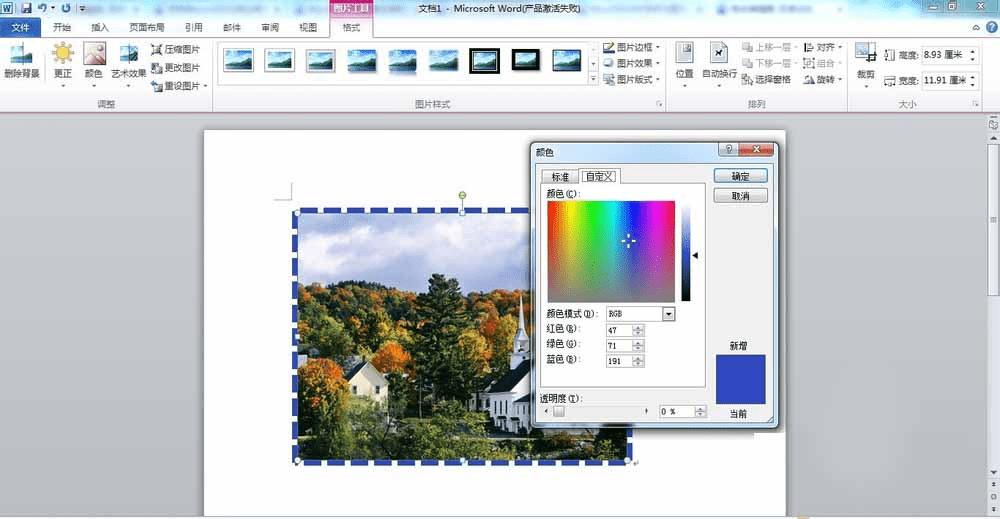Open Picture Styles dialog launcher
This screenshot has height=519, width=1000.
[x=659, y=104]
